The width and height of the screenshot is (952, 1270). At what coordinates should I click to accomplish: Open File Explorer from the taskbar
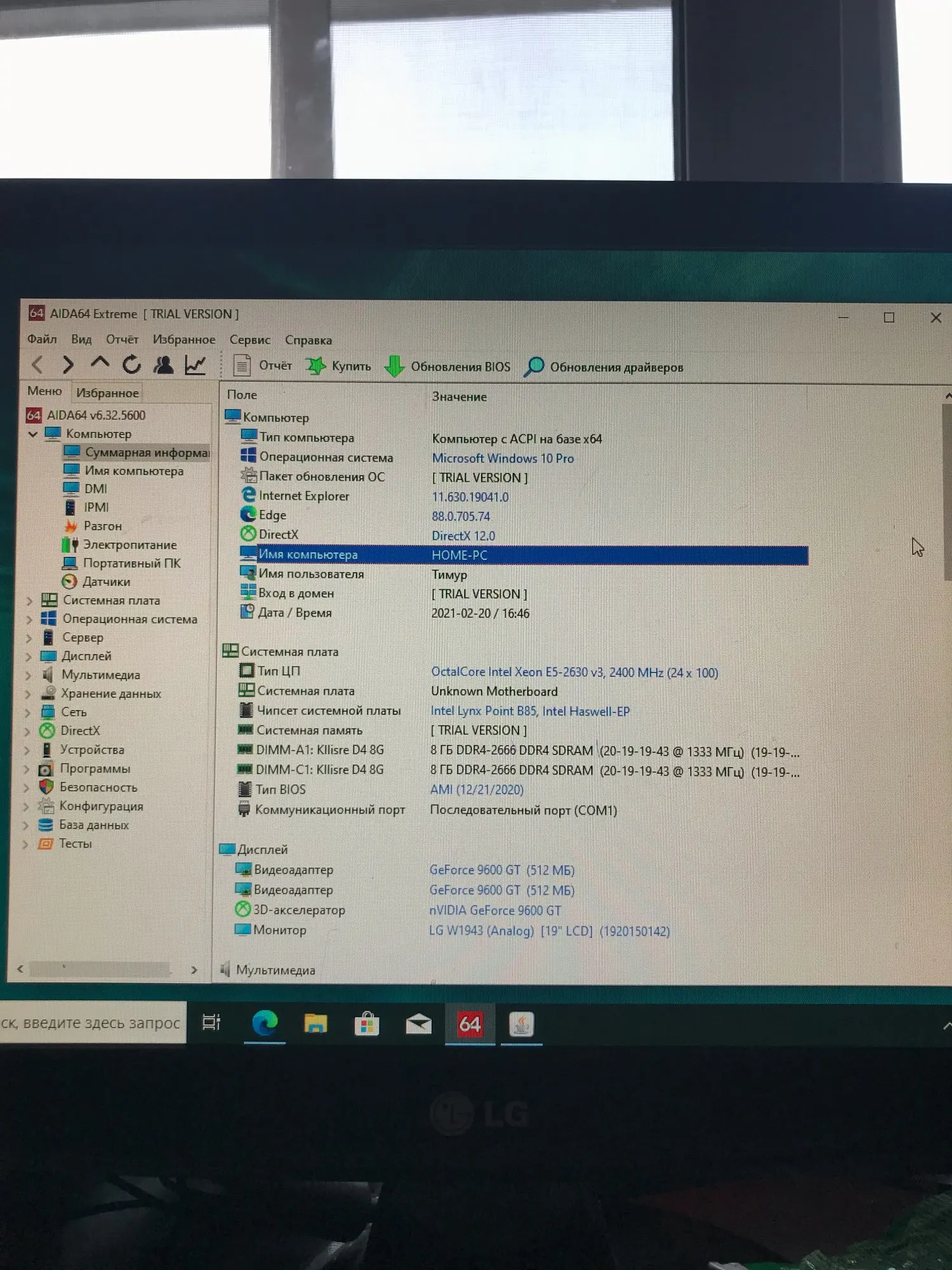coord(315,1024)
